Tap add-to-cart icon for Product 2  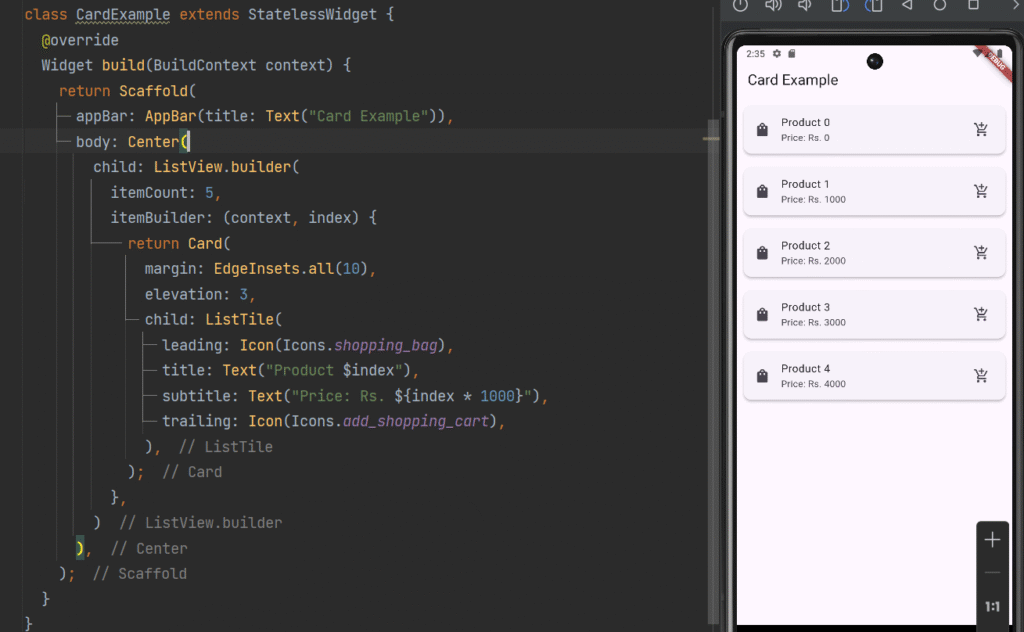[980, 252]
